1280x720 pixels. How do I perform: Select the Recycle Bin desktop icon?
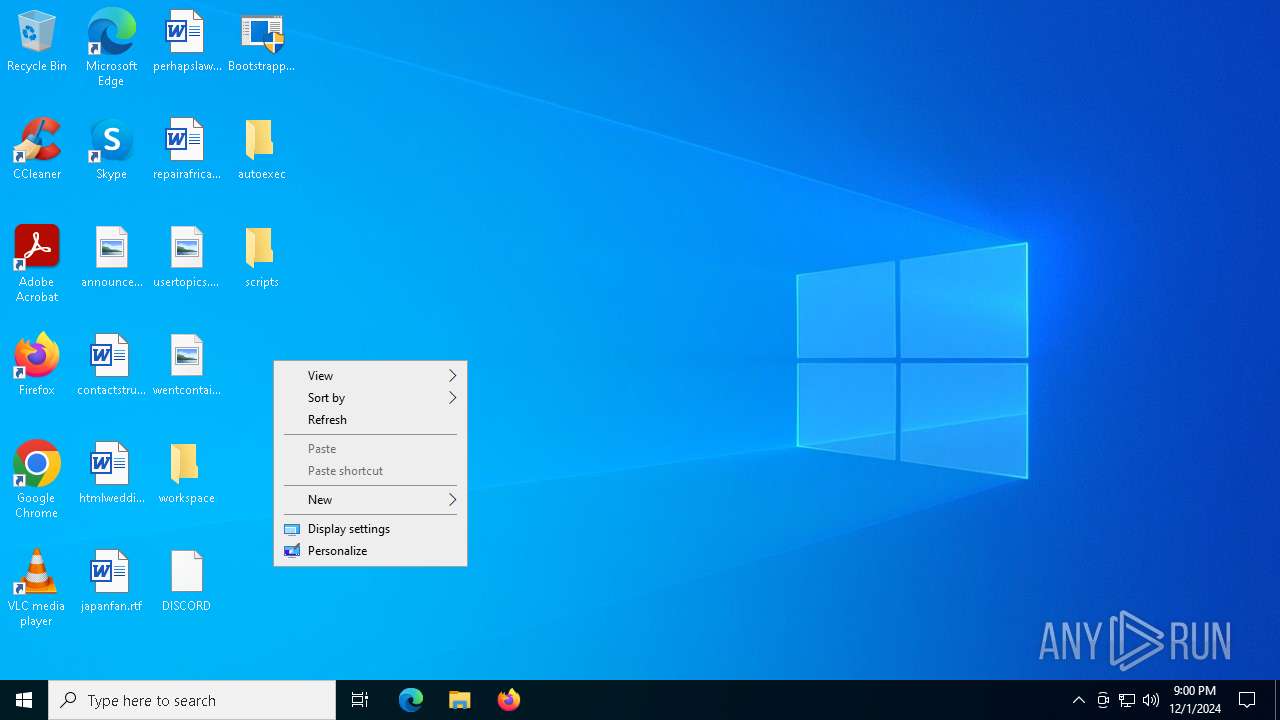pos(37,42)
